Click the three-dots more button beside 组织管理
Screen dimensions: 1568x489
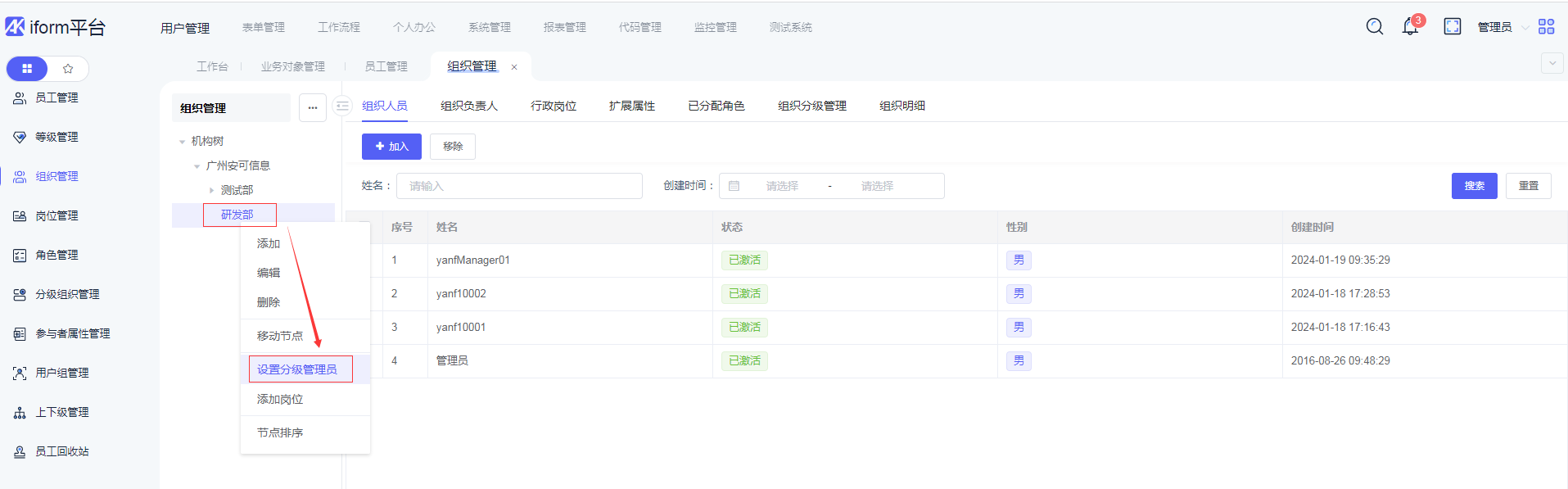point(313,107)
